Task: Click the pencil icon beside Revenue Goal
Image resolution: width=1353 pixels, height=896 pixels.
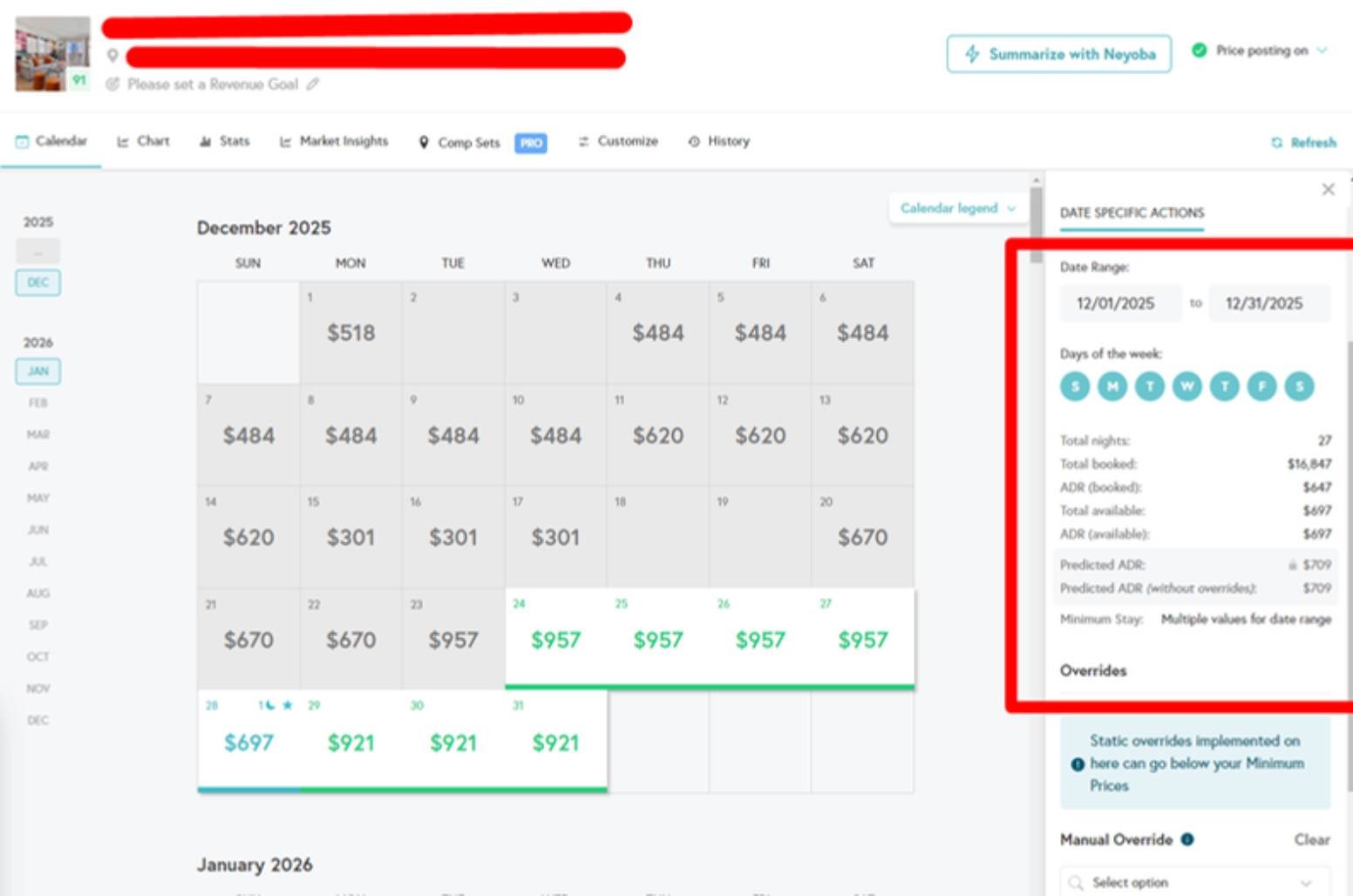Action: (x=313, y=85)
